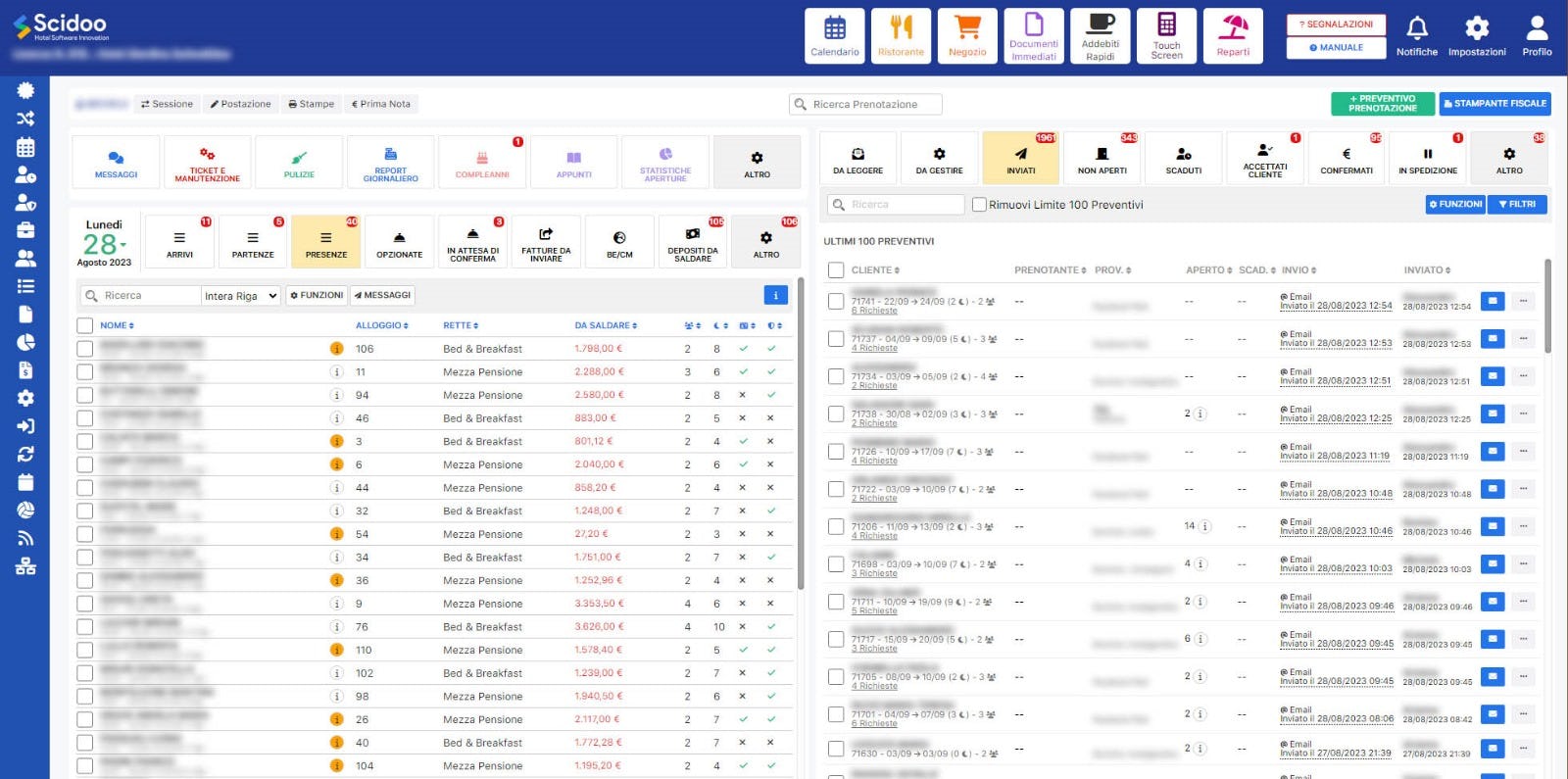Open the Profilo user menu

1537,36
